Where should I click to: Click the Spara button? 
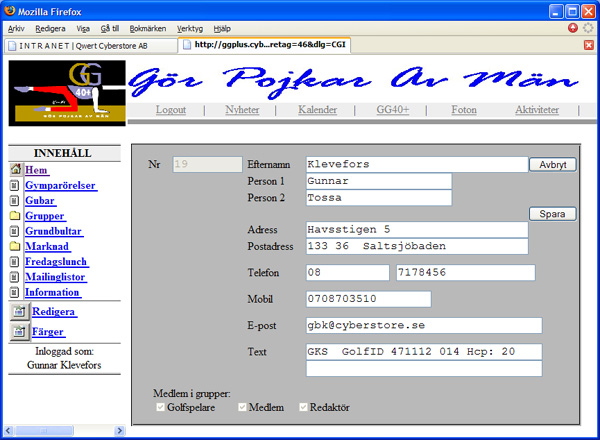click(552, 214)
